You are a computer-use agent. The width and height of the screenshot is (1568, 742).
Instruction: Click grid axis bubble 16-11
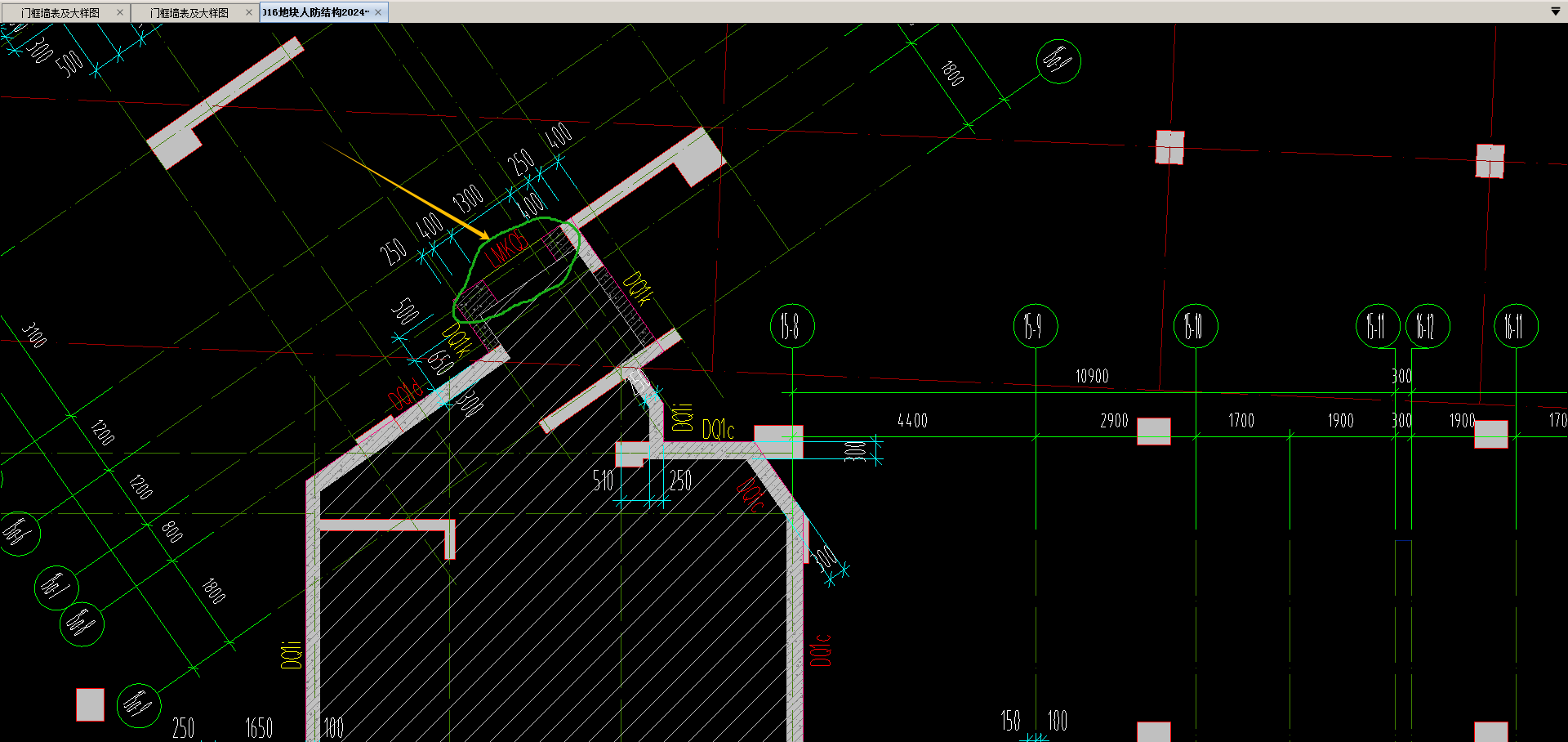point(1516,326)
